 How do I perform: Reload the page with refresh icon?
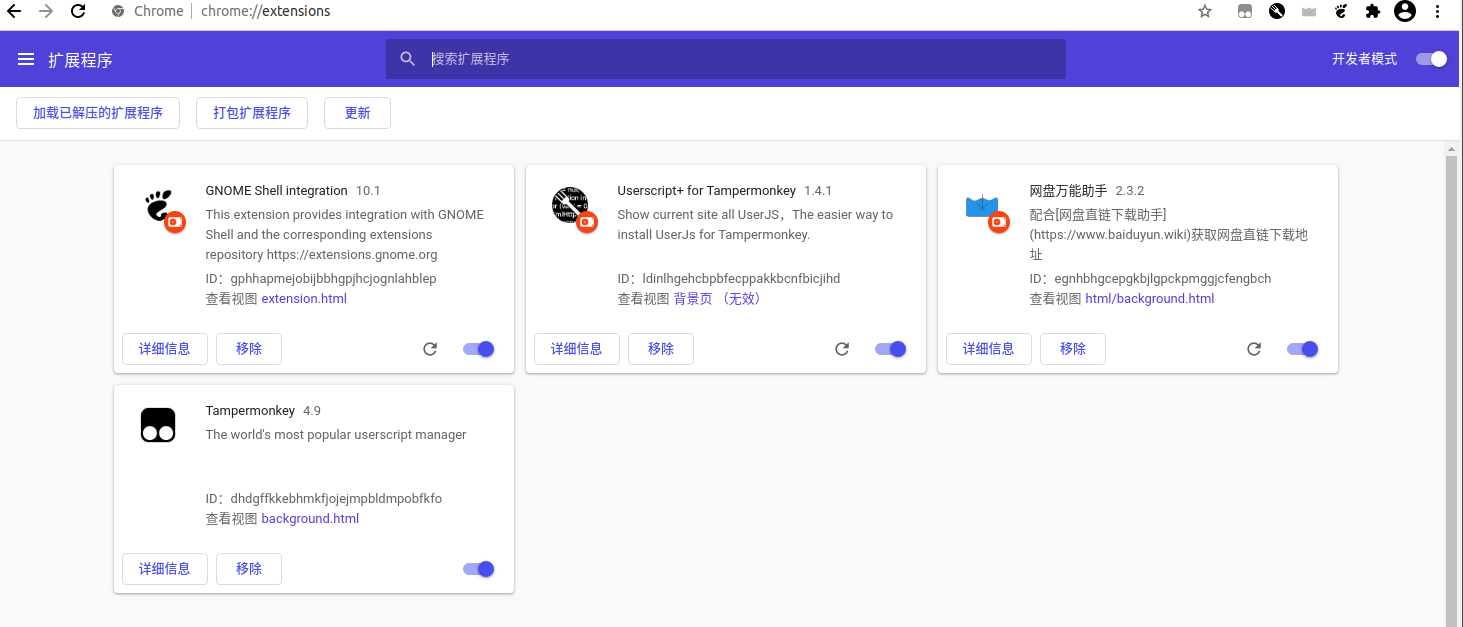click(77, 11)
